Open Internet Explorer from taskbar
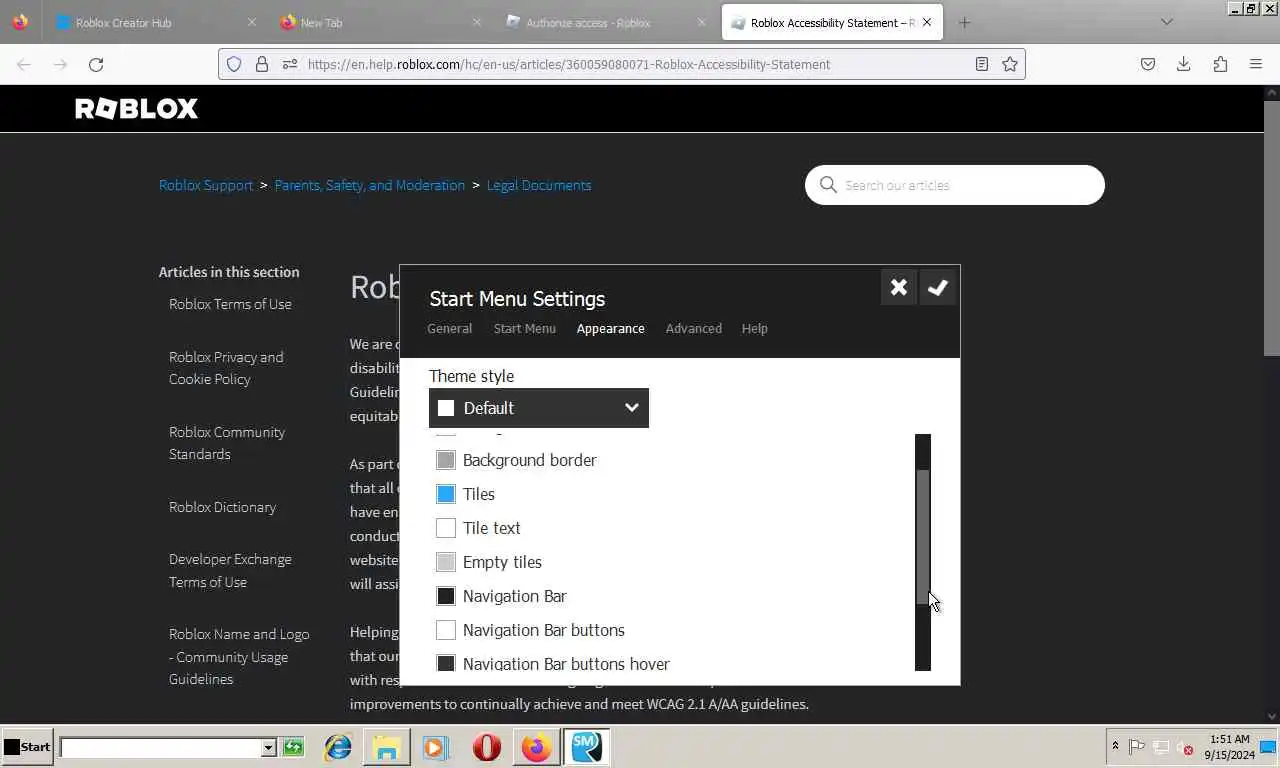Image resolution: width=1280 pixels, height=768 pixels. point(338,747)
